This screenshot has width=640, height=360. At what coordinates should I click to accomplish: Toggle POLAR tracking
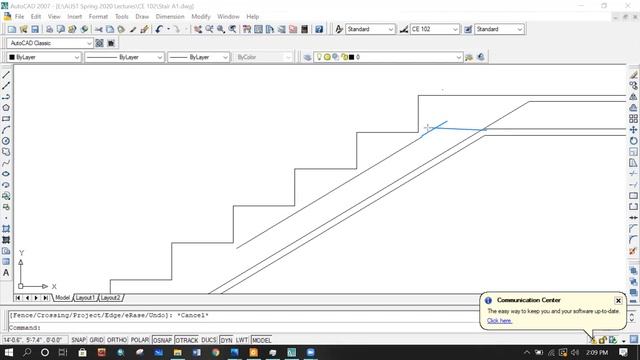click(x=140, y=340)
